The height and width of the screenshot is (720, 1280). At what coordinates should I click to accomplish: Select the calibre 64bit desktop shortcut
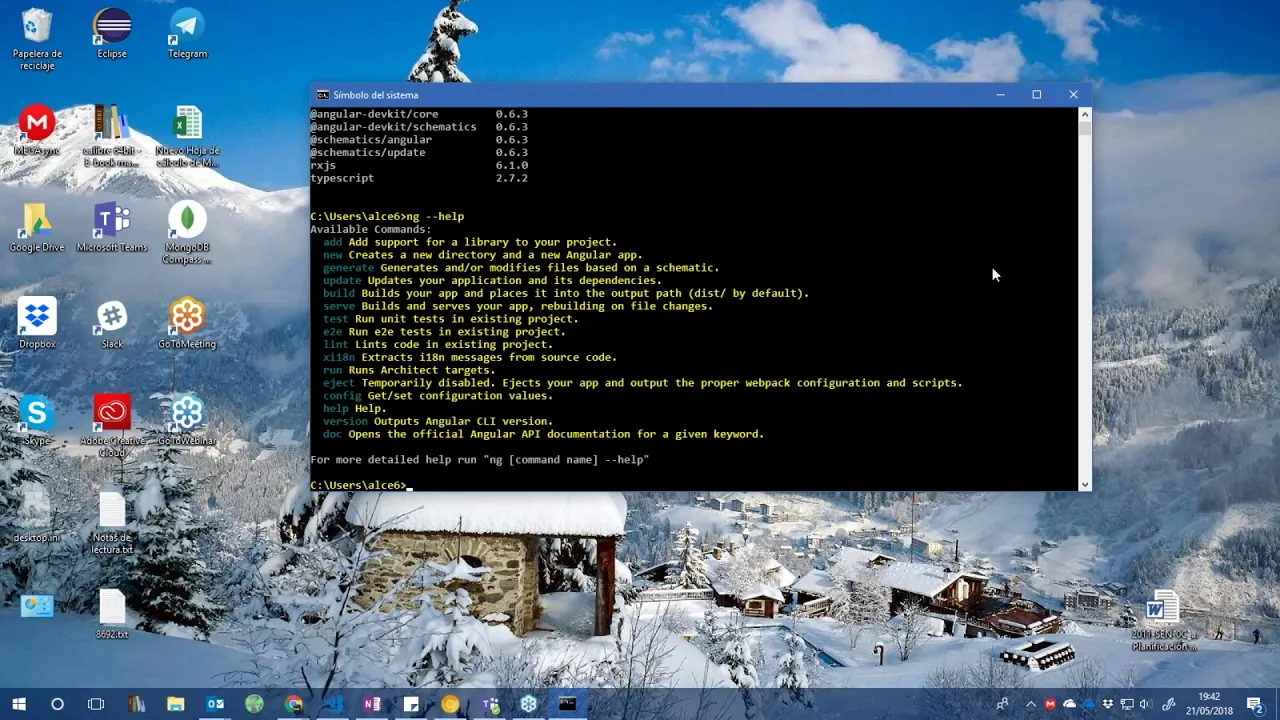[112, 136]
